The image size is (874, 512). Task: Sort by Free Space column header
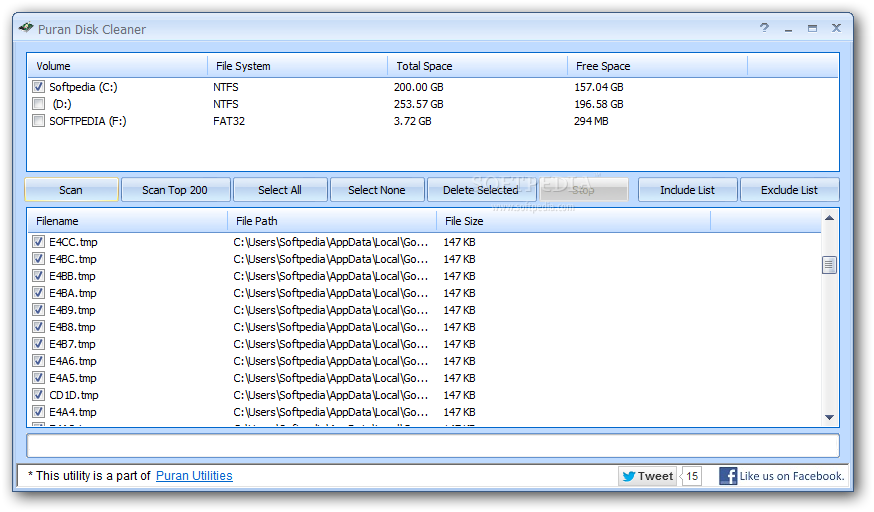(x=658, y=66)
